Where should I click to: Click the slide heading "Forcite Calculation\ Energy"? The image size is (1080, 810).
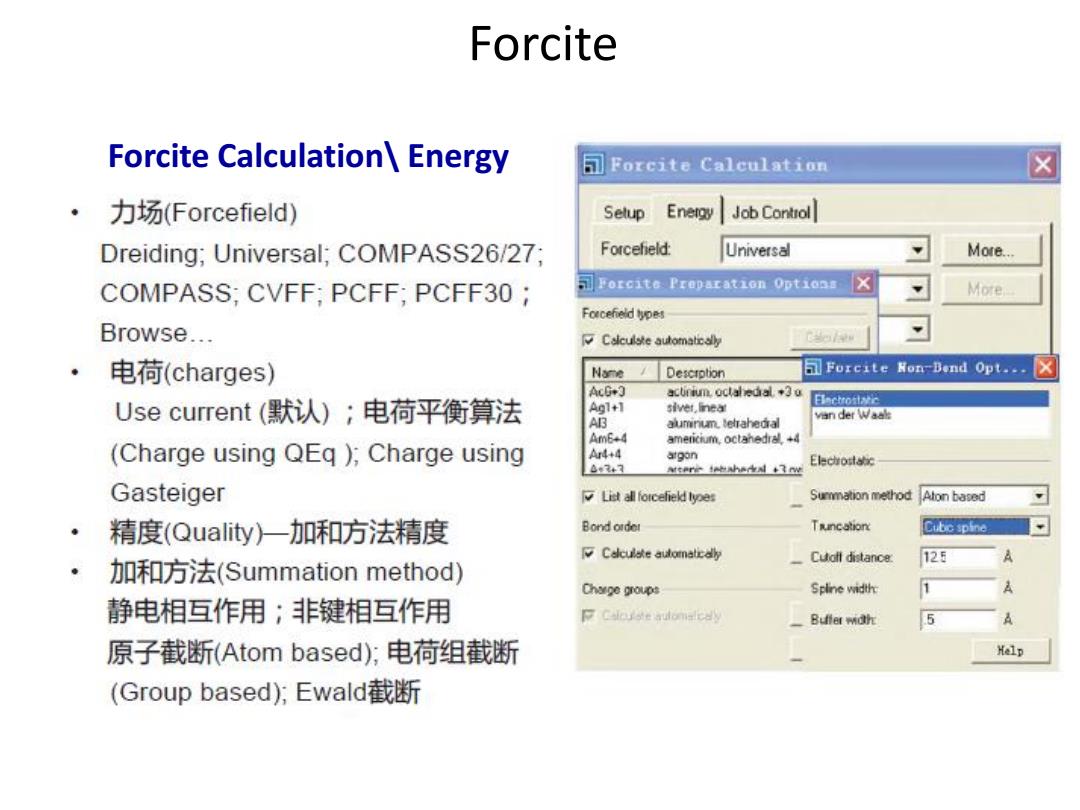[x=309, y=156]
